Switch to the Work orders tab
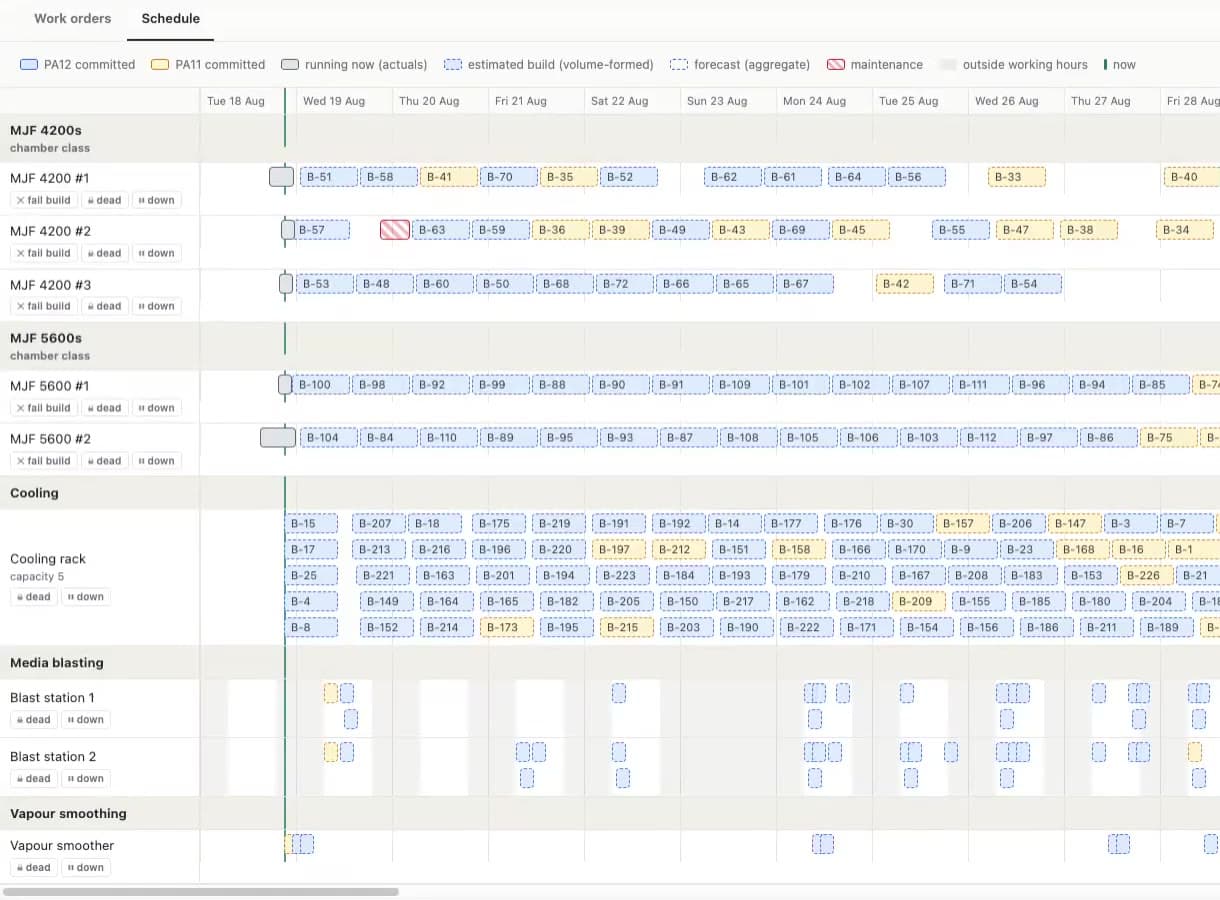This screenshot has height=900, width=1220. [x=73, y=18]
